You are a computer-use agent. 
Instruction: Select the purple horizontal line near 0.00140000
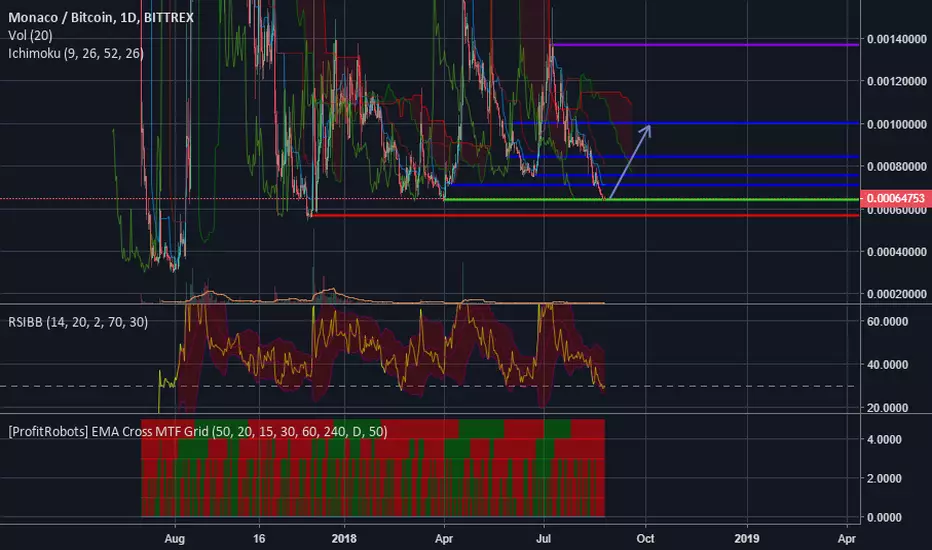tap(705, 45)
